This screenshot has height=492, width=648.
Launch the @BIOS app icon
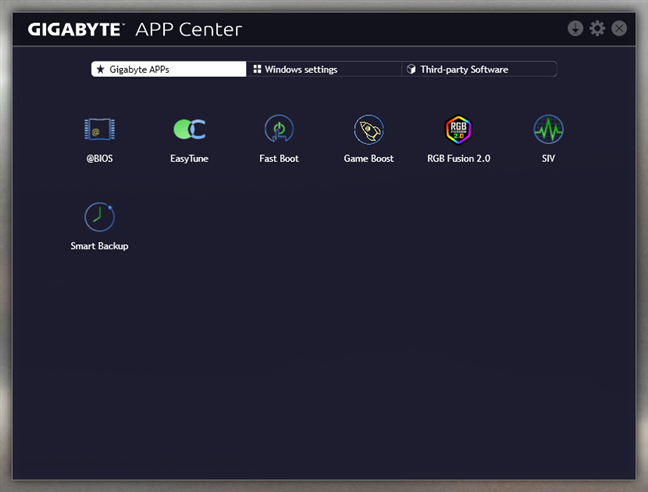point(100,129)
